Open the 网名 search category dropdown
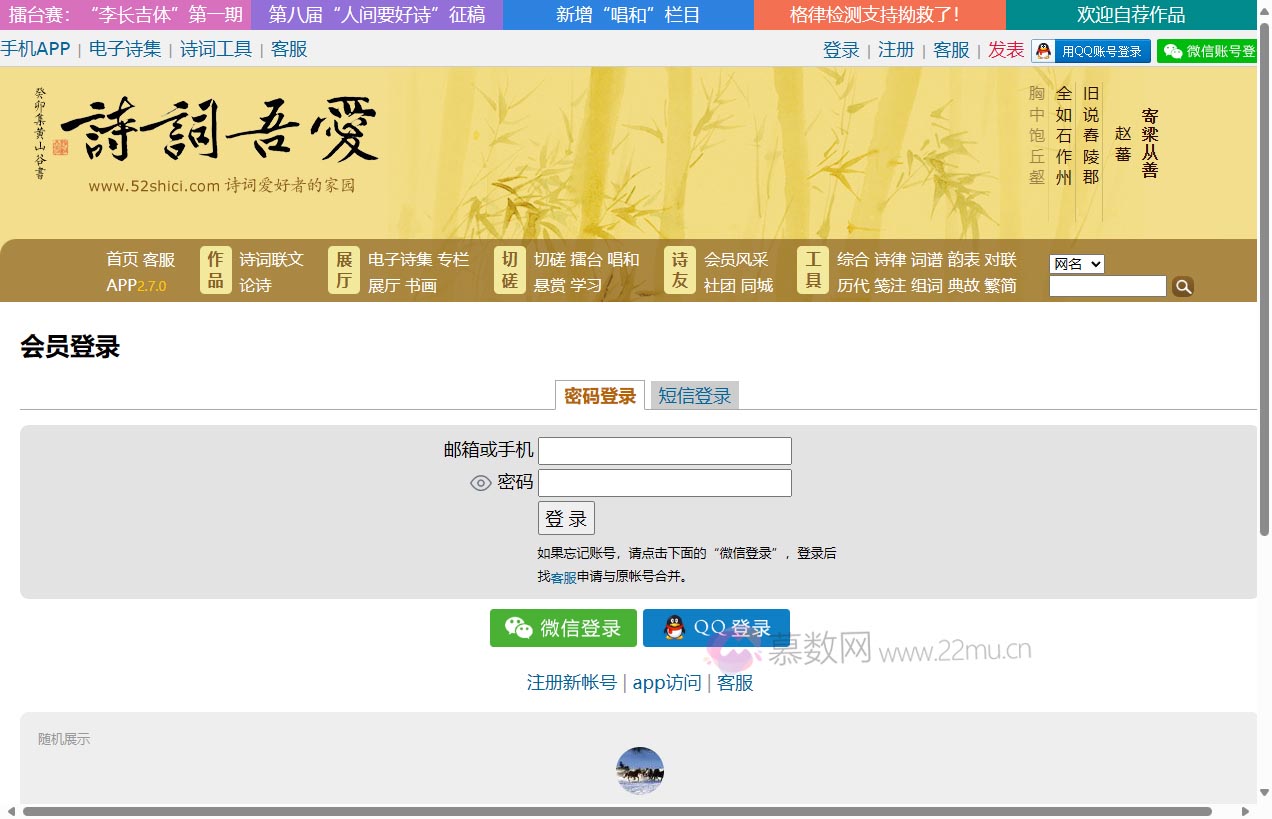The width and height of the screenshot is (1272, 819). (1076, 263)
